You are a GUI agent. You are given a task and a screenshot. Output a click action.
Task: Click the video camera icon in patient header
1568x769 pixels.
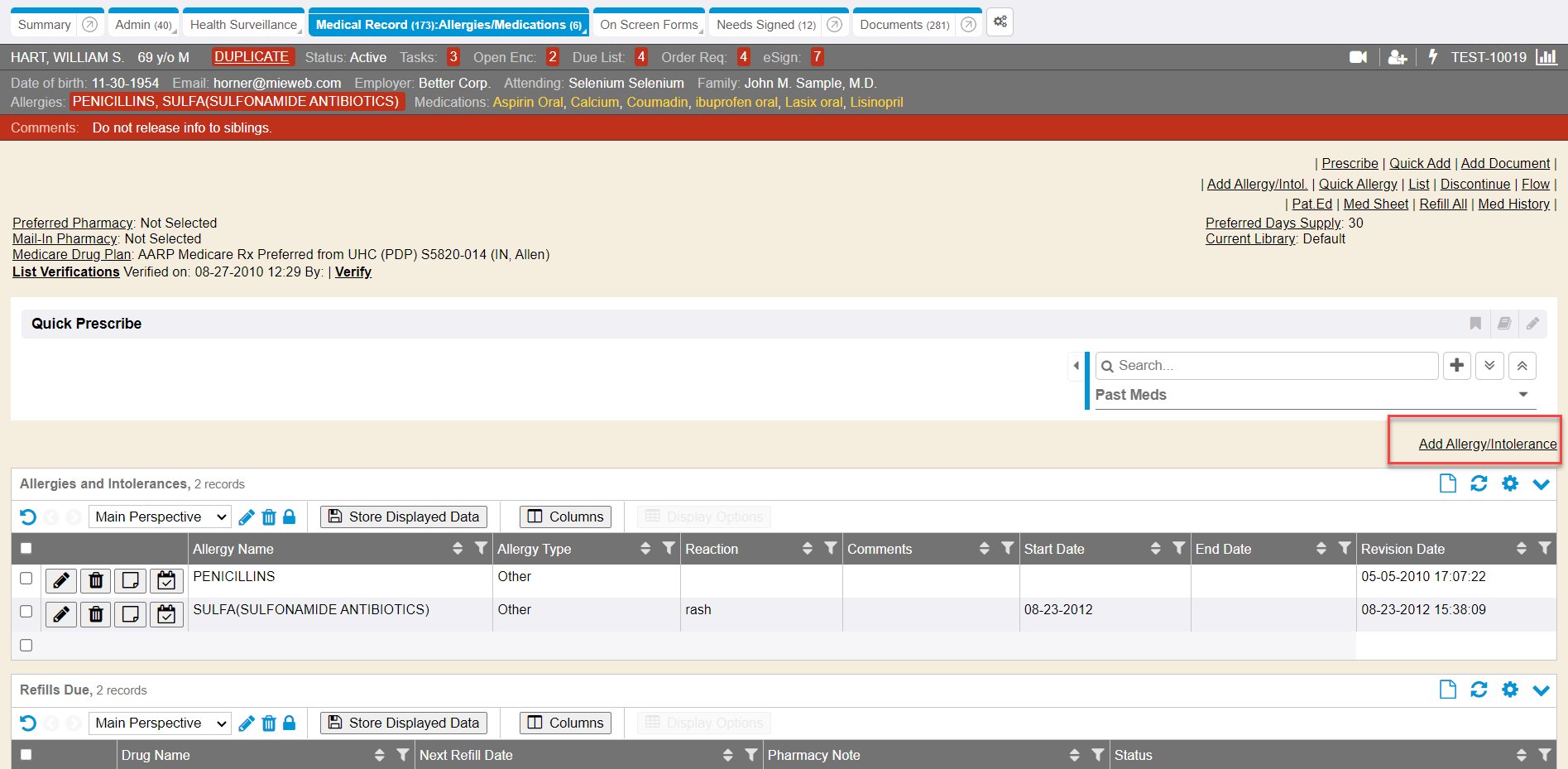1358,57
